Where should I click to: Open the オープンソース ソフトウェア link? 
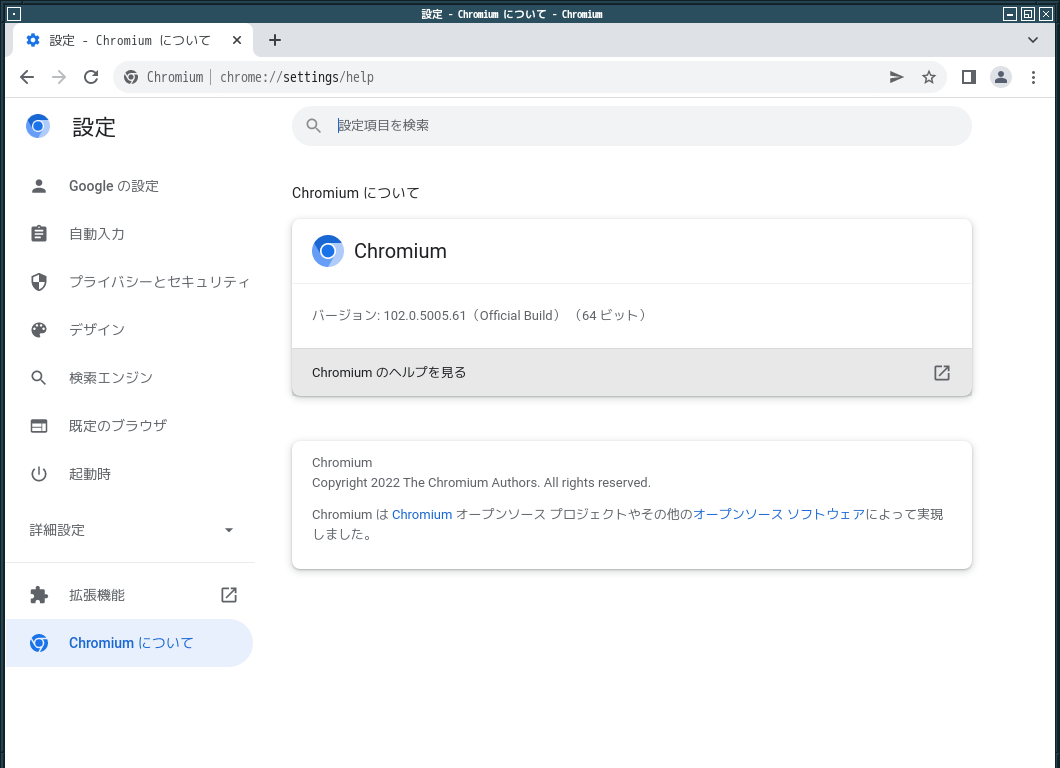[779, 514]
